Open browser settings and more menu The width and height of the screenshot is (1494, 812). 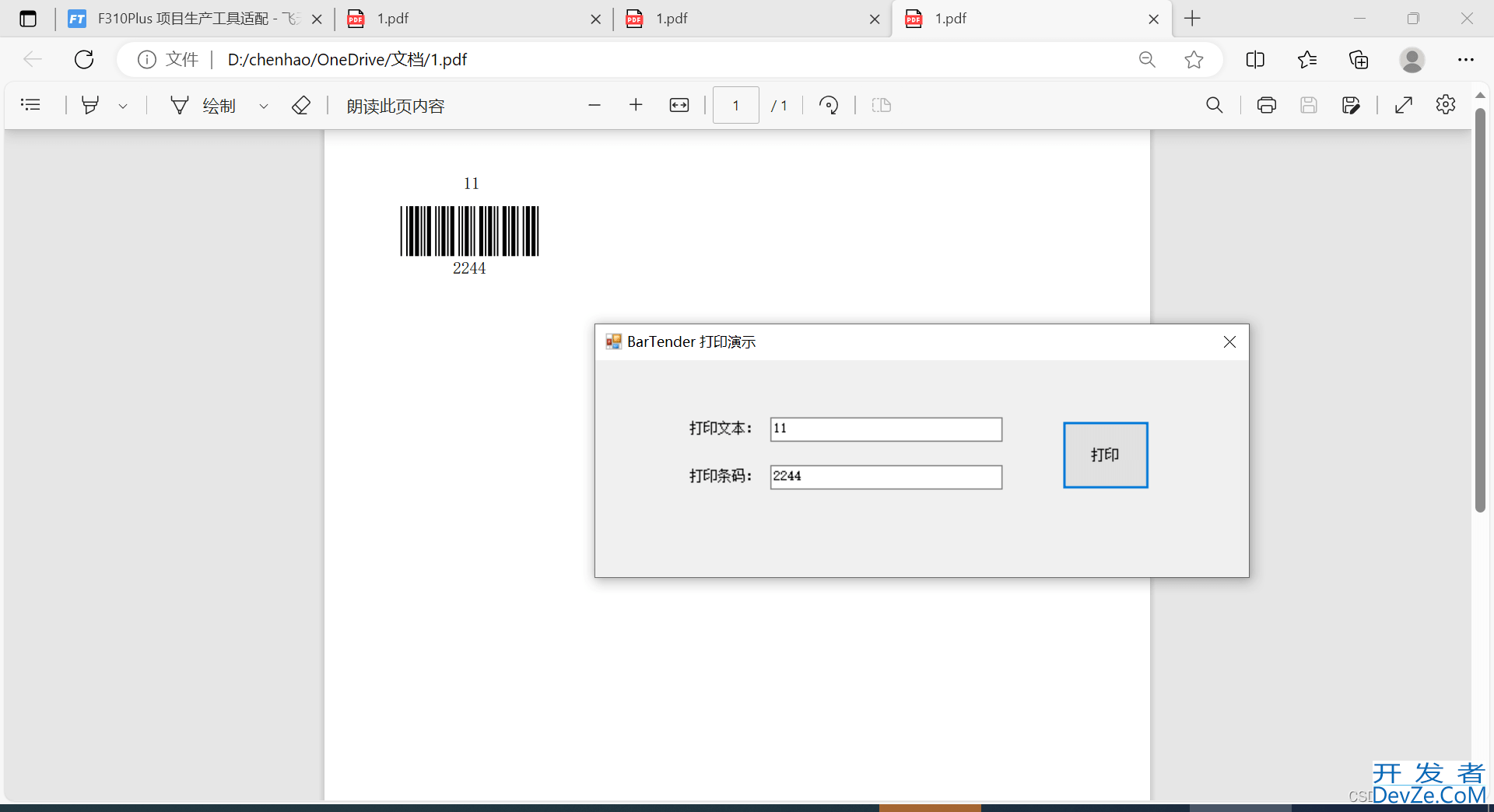(1466, 59)
